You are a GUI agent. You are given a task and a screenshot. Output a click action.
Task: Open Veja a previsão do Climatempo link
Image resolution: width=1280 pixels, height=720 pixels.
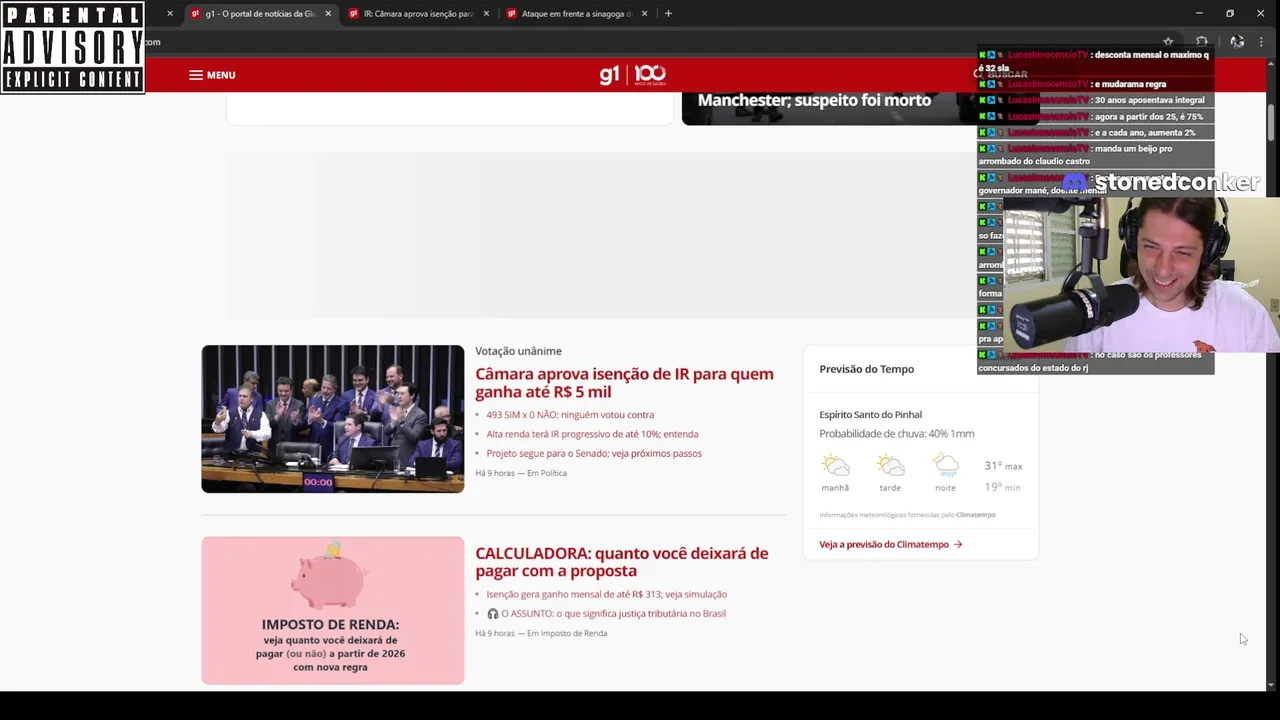coord(884,545)
